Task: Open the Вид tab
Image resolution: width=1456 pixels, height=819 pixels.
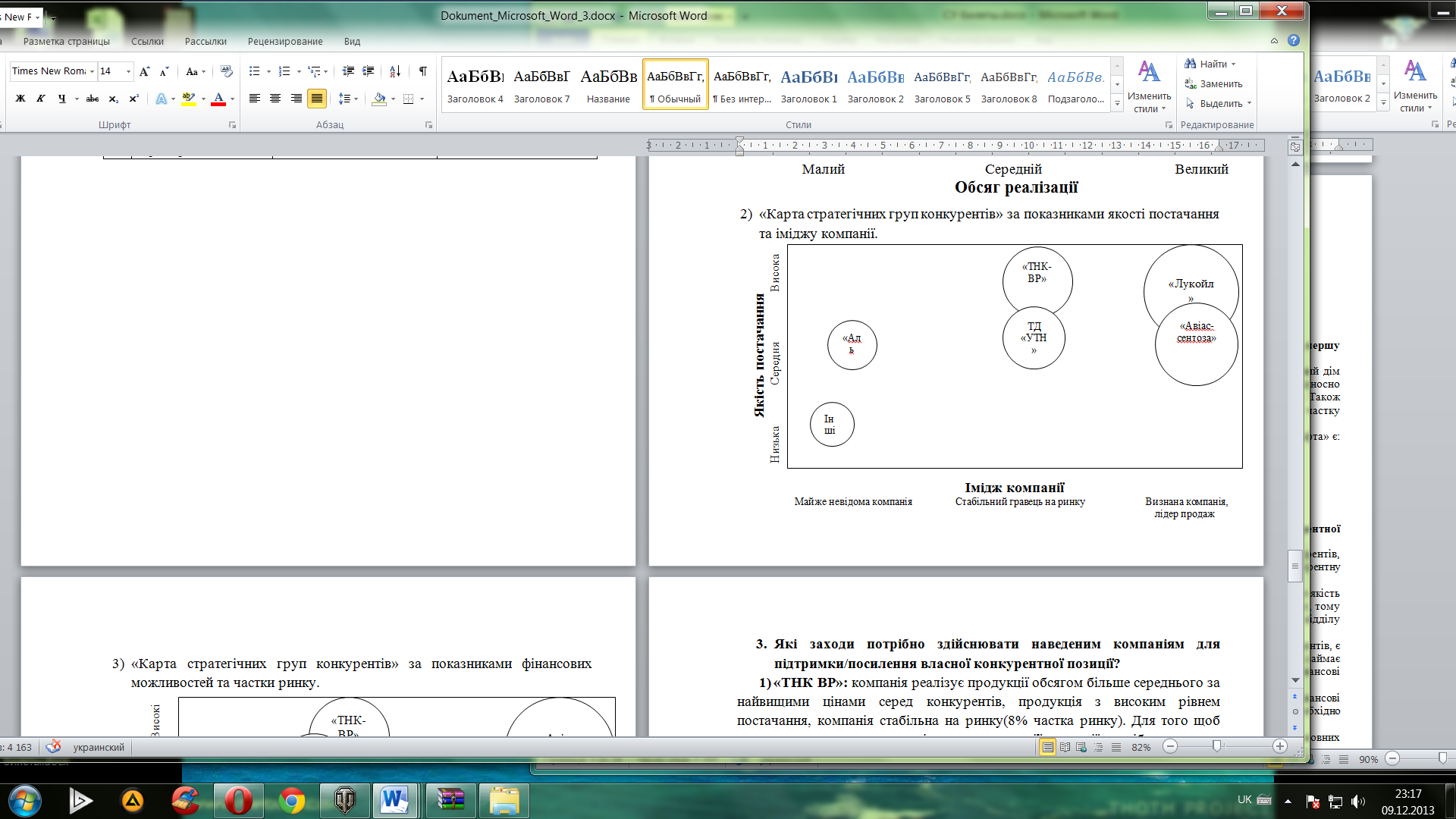Action: (x=352, y=42)
